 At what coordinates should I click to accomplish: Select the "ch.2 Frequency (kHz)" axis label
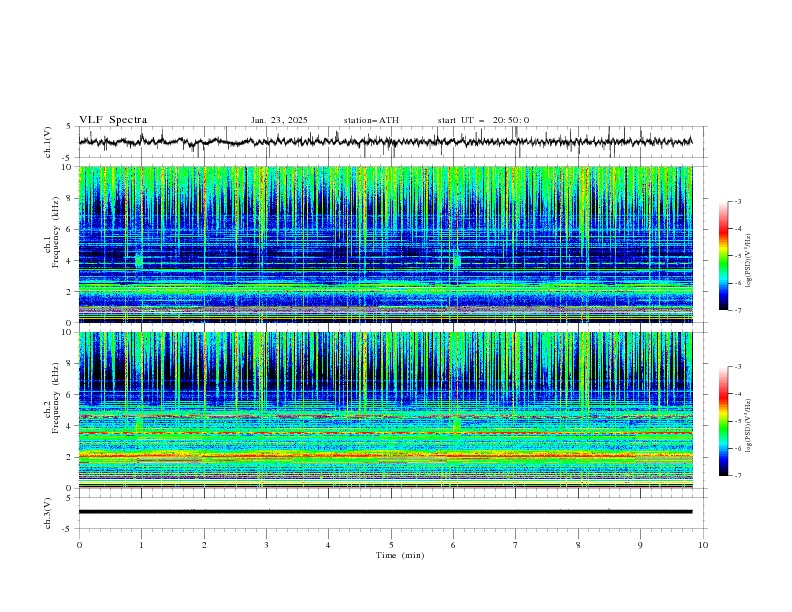(x=52, y=397)
